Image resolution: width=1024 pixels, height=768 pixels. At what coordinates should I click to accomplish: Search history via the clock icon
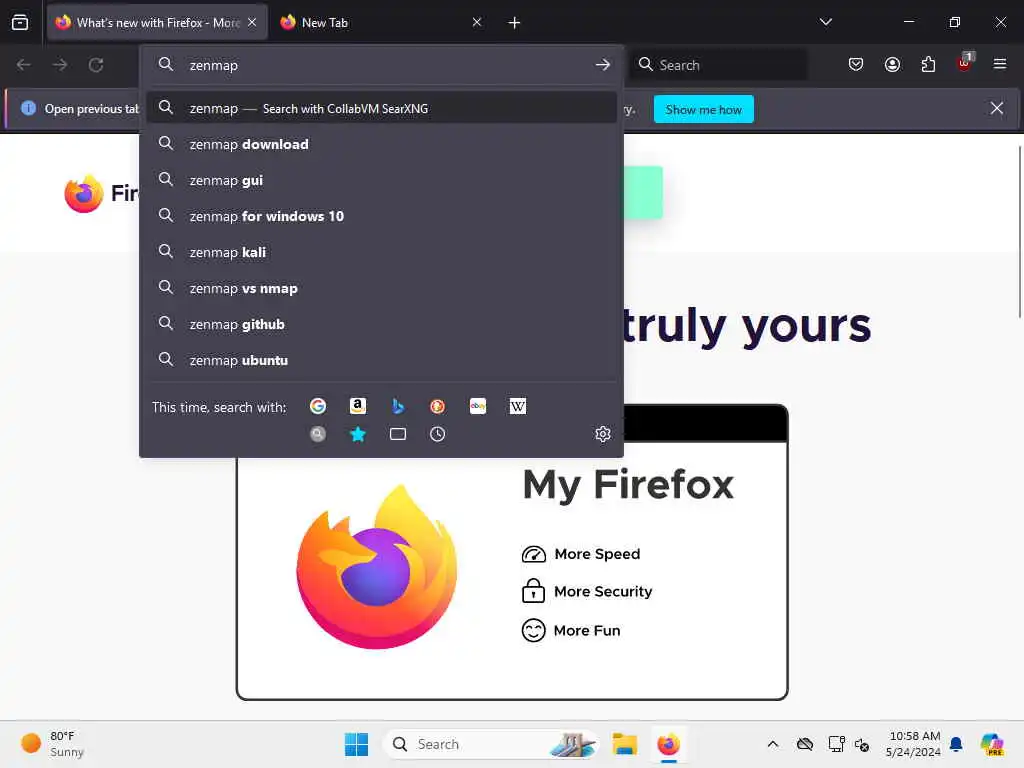point(438,434)
